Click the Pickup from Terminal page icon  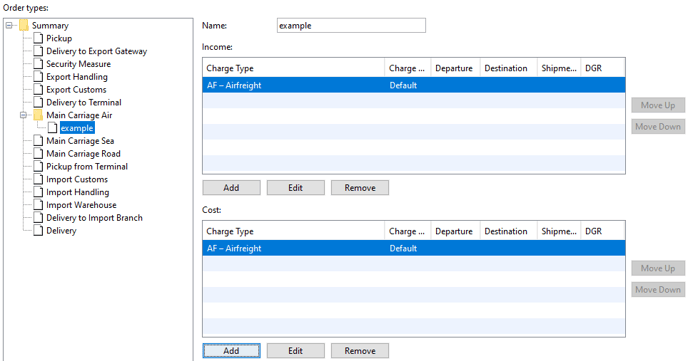[39, 167]
